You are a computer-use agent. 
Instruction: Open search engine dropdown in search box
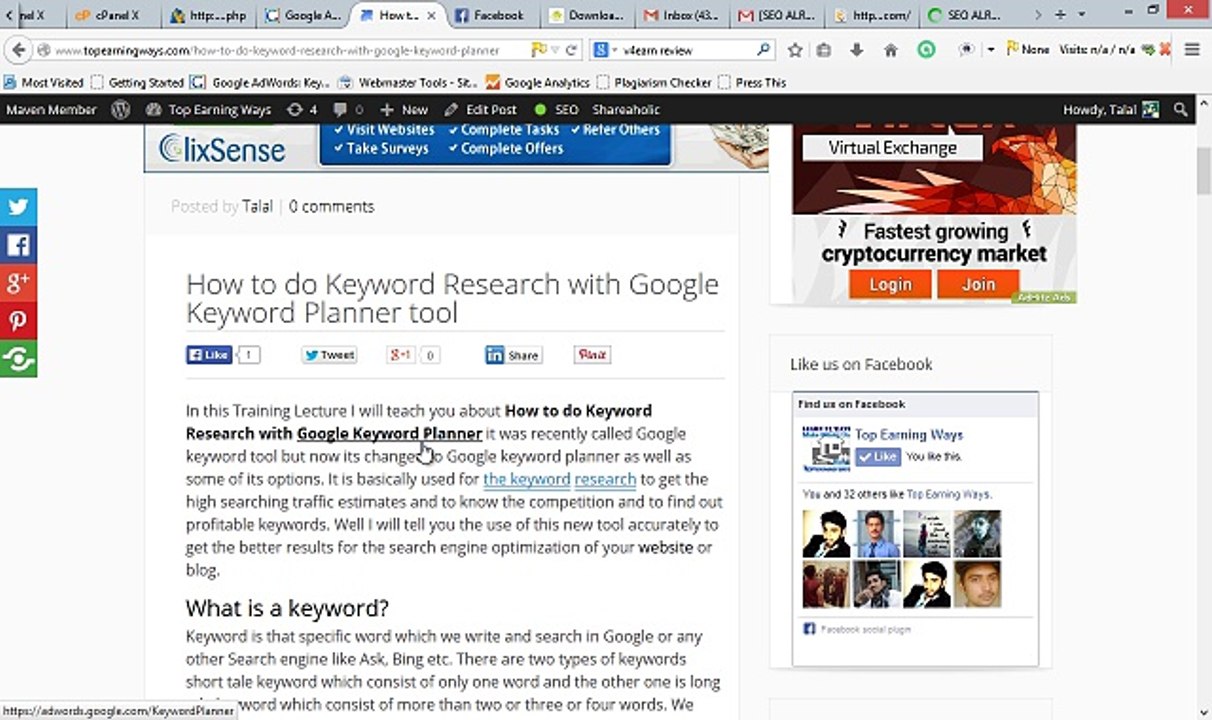tap(605, 50)
